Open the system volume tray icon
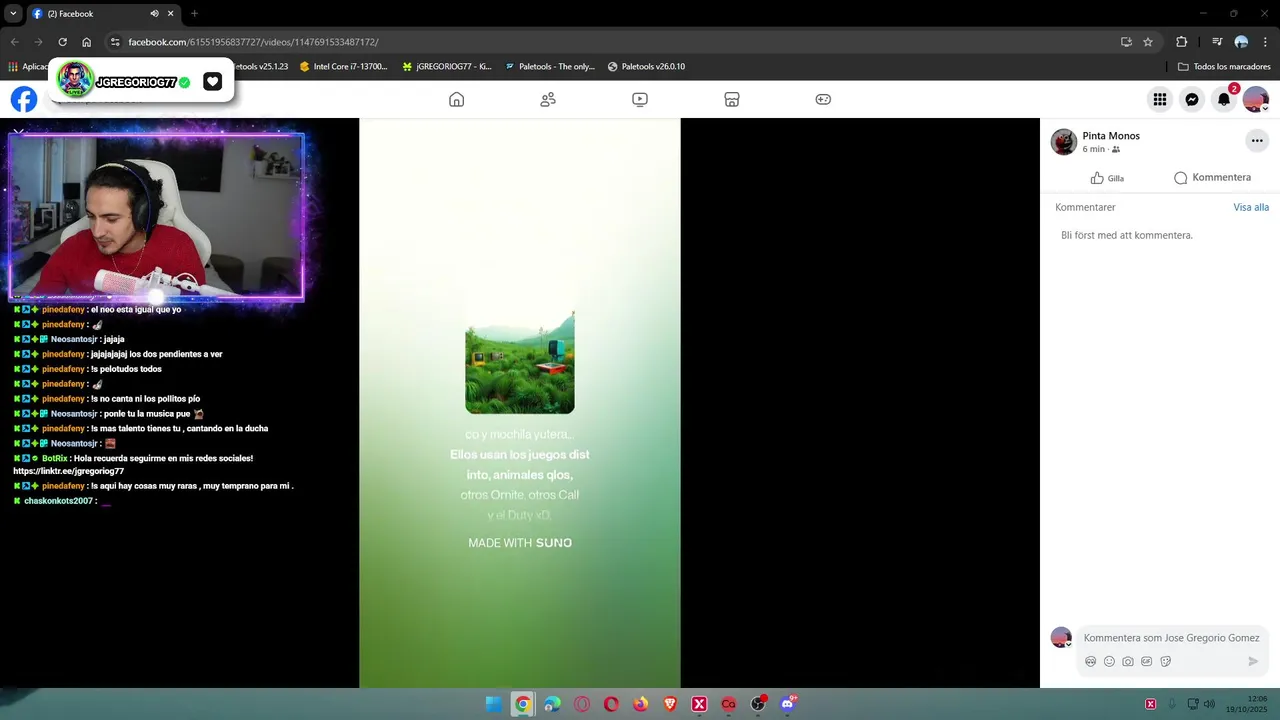Viewport: 1280px width, 720px height. pyautogui.click(x=1209, y=704)
